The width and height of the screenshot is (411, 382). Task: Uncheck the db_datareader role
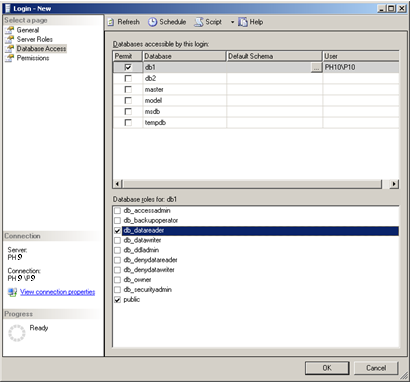point(117,231)
